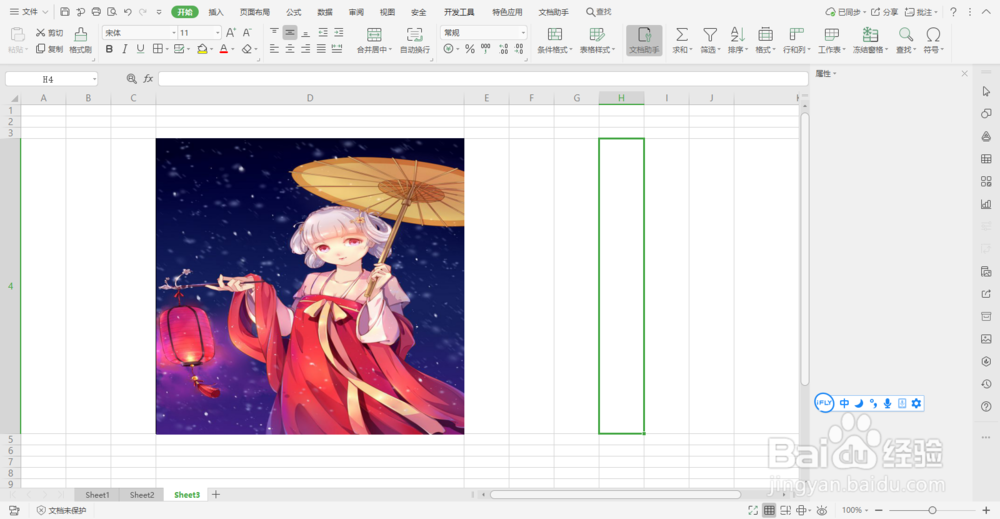Switch to the 公式 (Formulas) tab
This screenshot has height=519, width=1000.
click(x=293, y=12)
